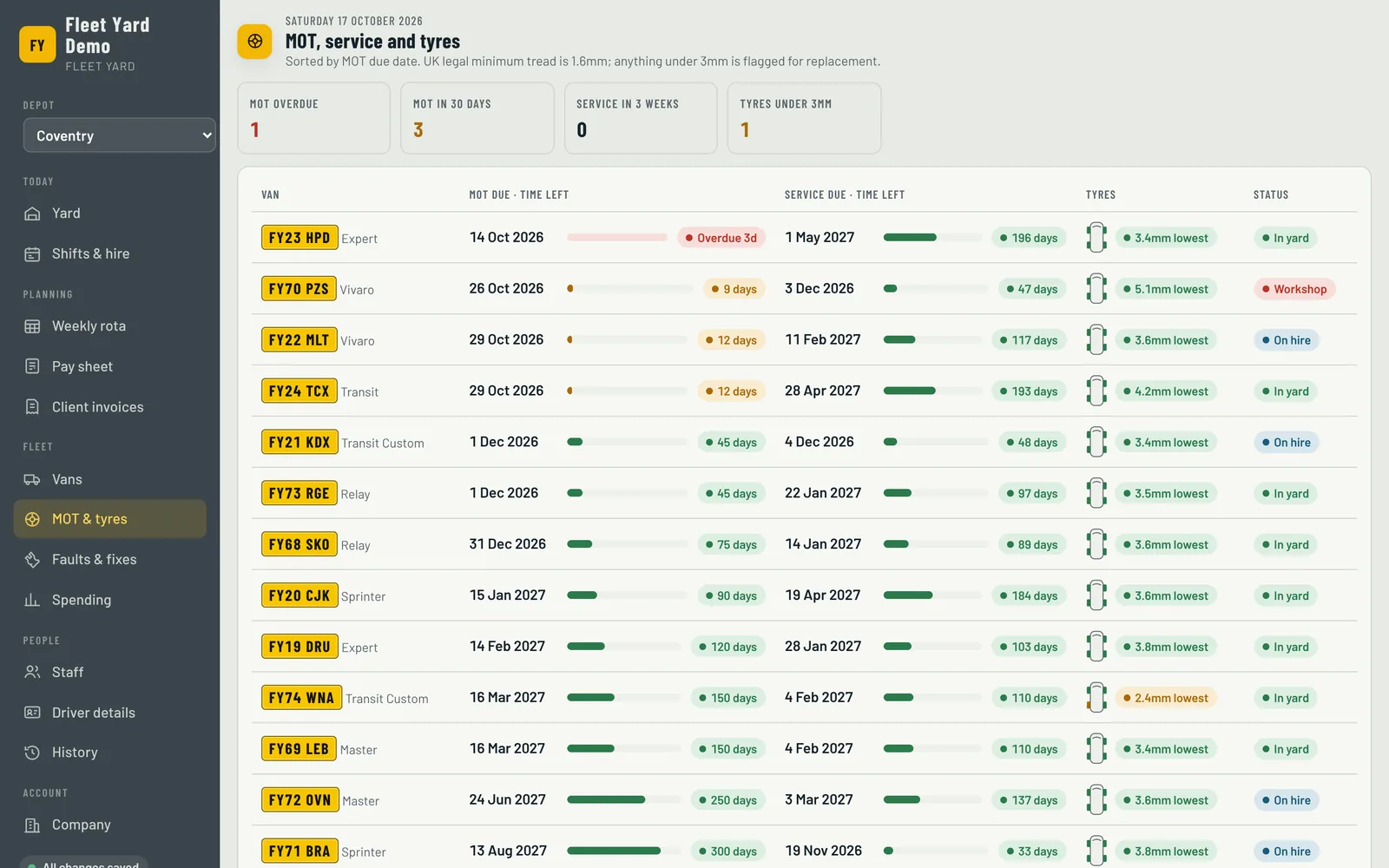
Task: Click the FY21 KDX registration plate
Action: click(x=300, y=443)
